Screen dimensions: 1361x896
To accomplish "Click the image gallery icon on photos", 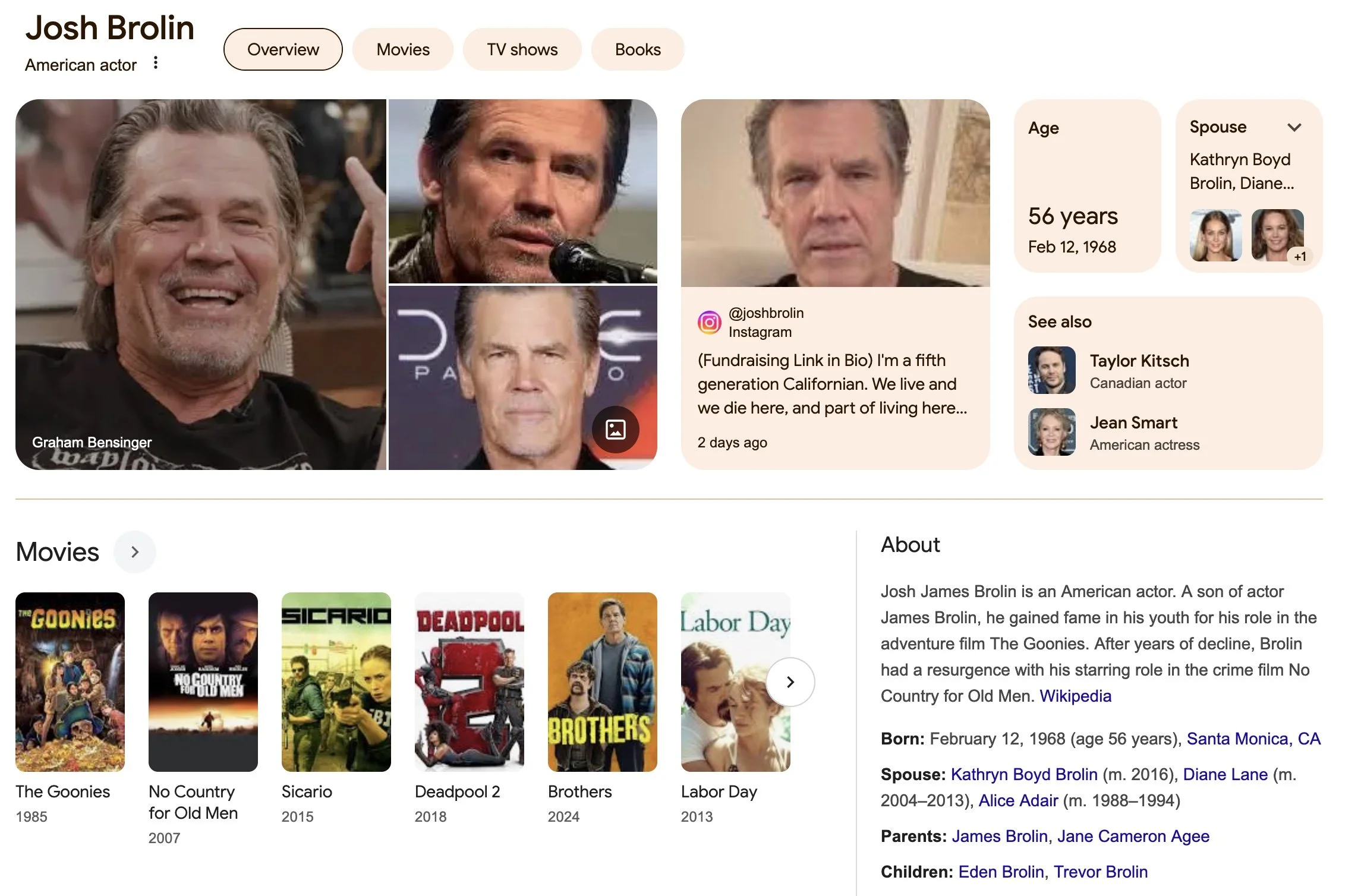I will pos(615,430).
